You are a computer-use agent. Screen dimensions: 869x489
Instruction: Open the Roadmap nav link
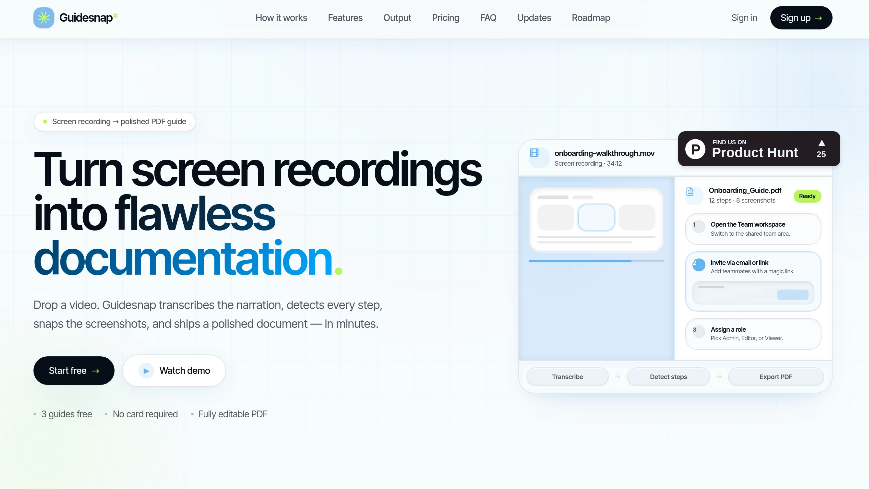[x=591, y=18]
